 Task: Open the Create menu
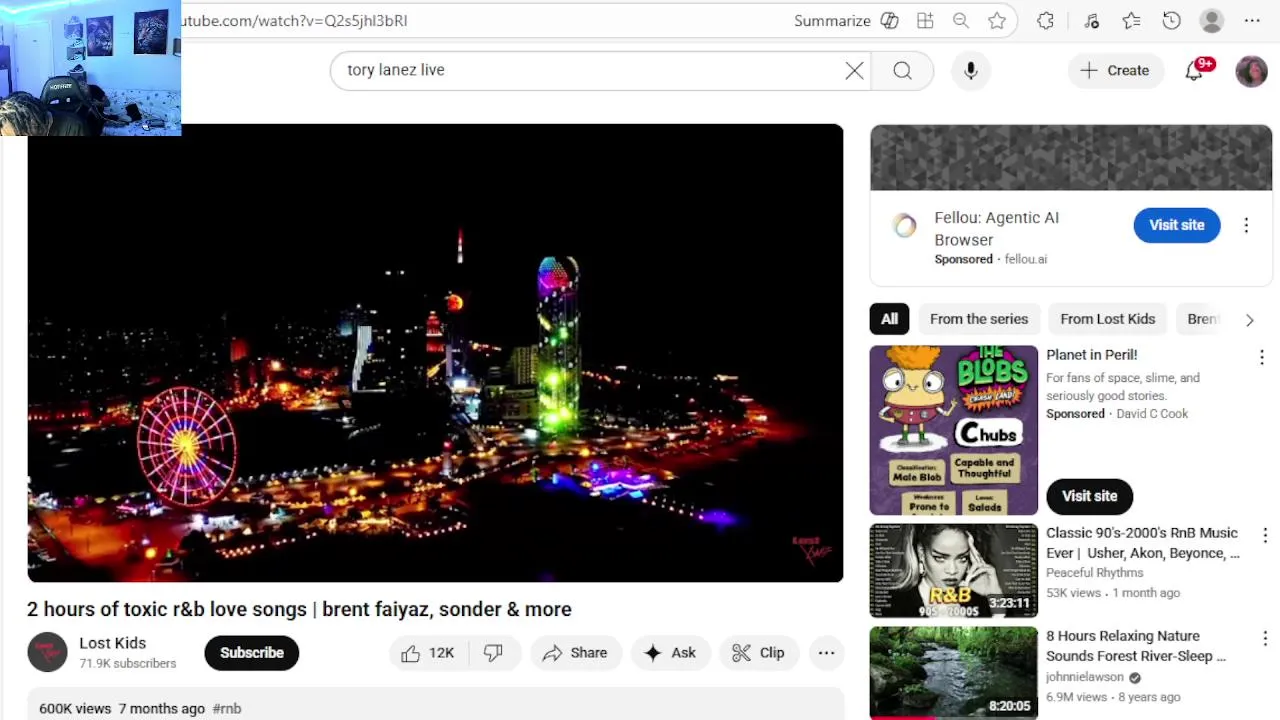point(1115,70)
